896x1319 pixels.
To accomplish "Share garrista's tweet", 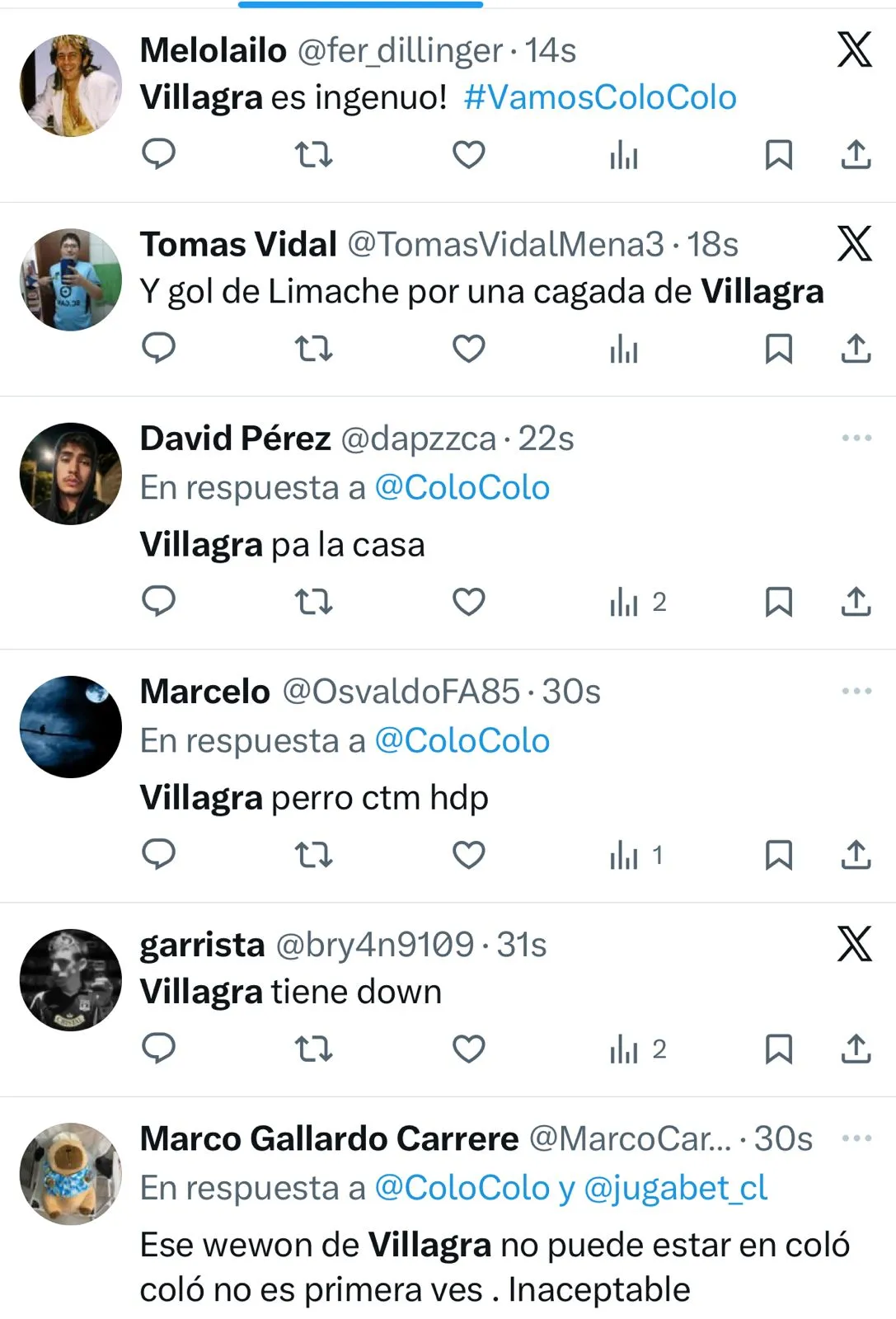I will [x=856, y=1049].
